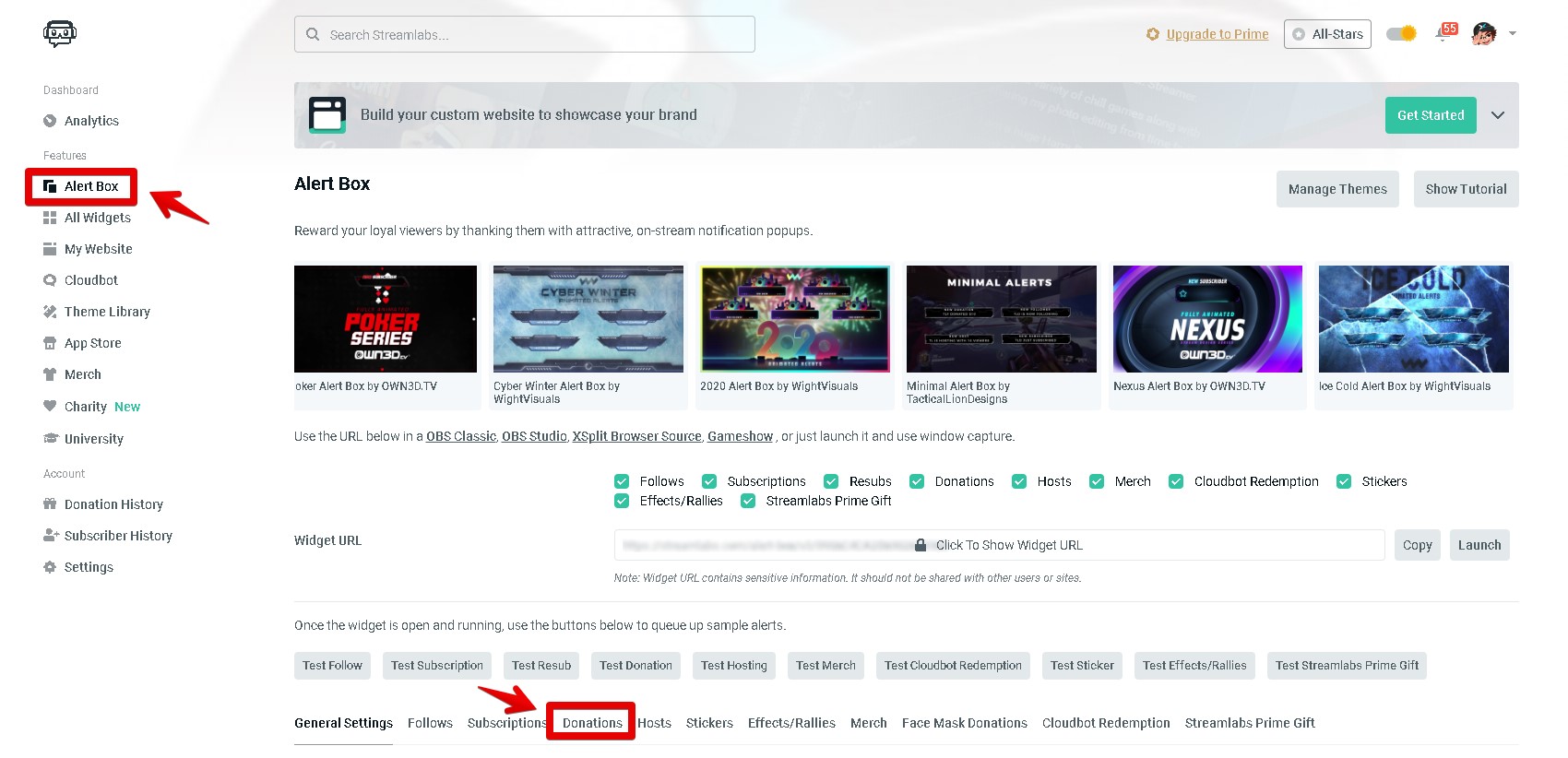Uncheck the Streamlabs Prime Gift checkbox
The width and height of the screenshot is (1568, 758).
coord(748,501)
